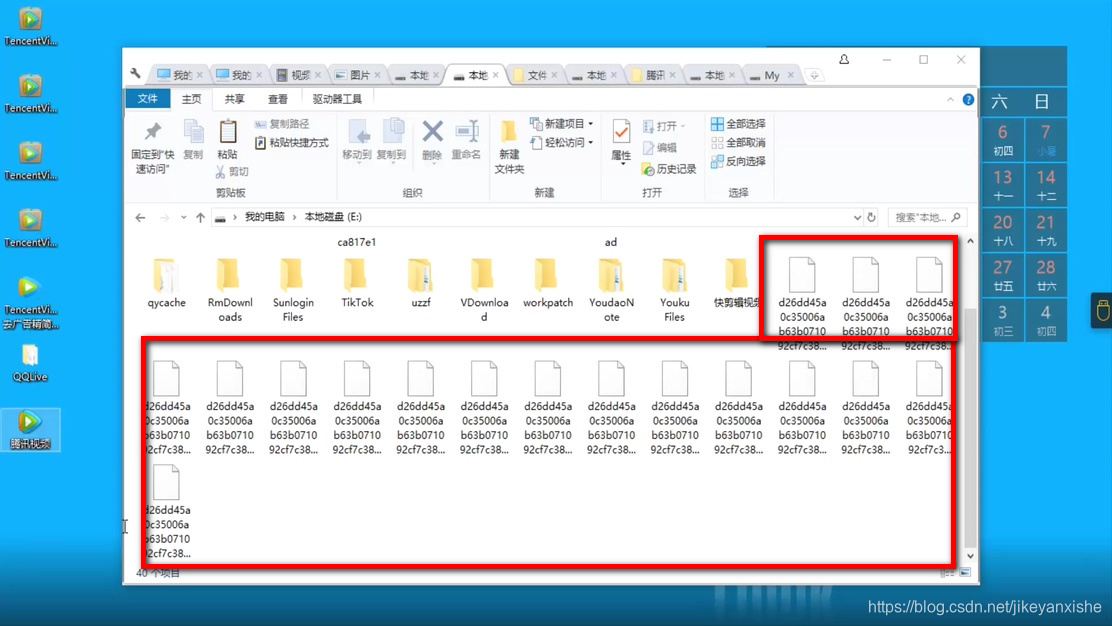
Task: Refresh the current folder view
Action: pos(872,217)
